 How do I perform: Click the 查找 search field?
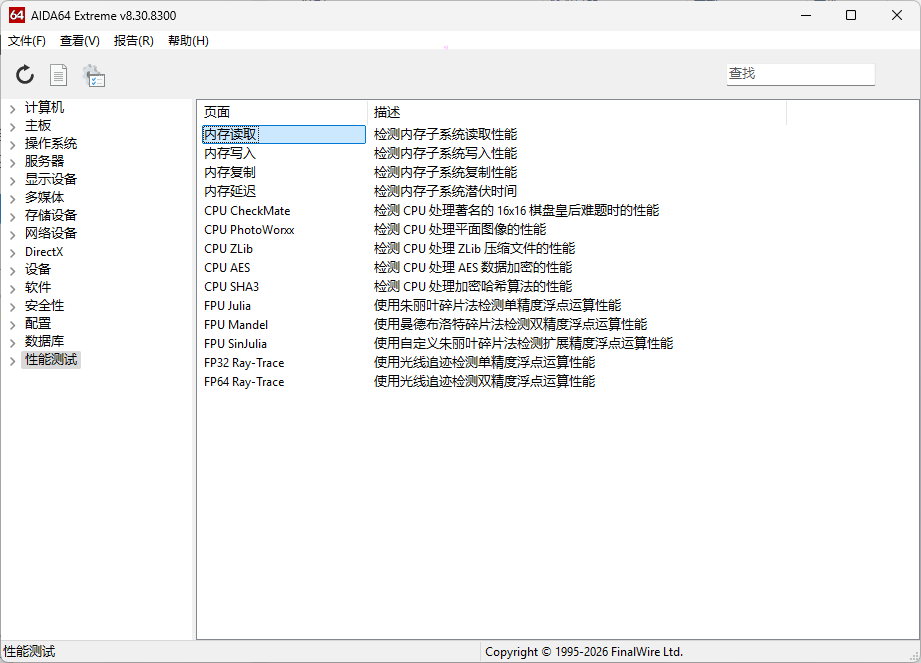(800, 74)
